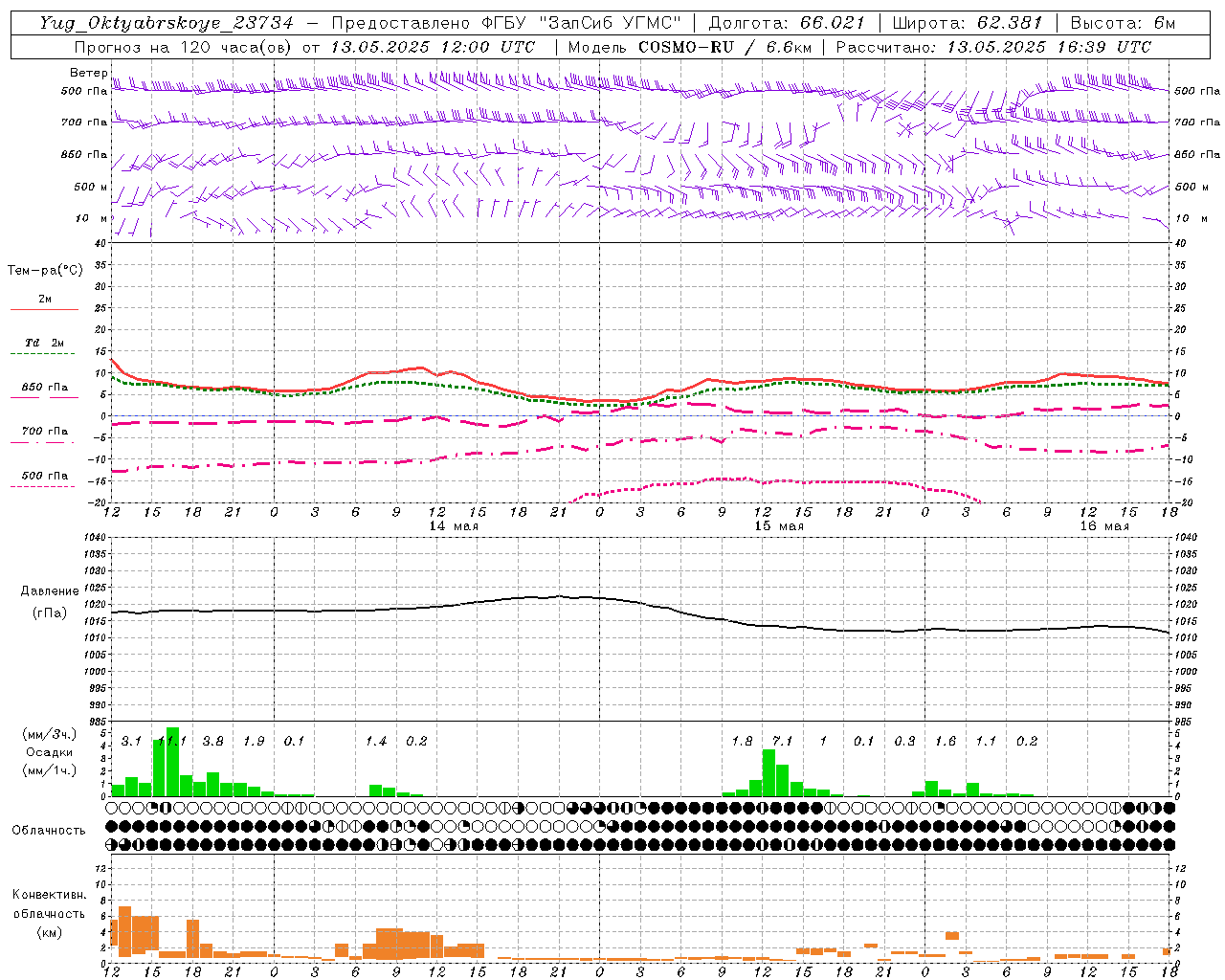Click the 1.1 precipitation total
Screen dimensions: 1225x980
click(986, 742)
